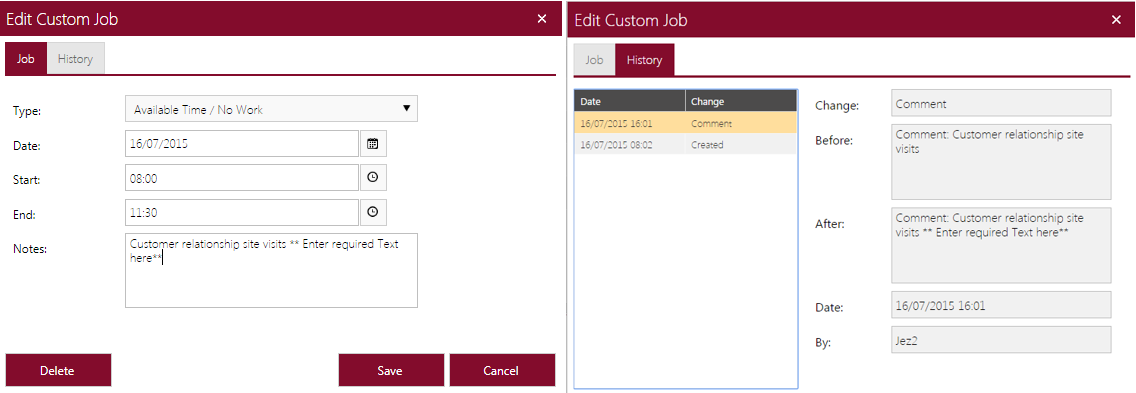Open History tab in left window
Viewport: 1136px width, 393px height.
click(x=75, y=59)
